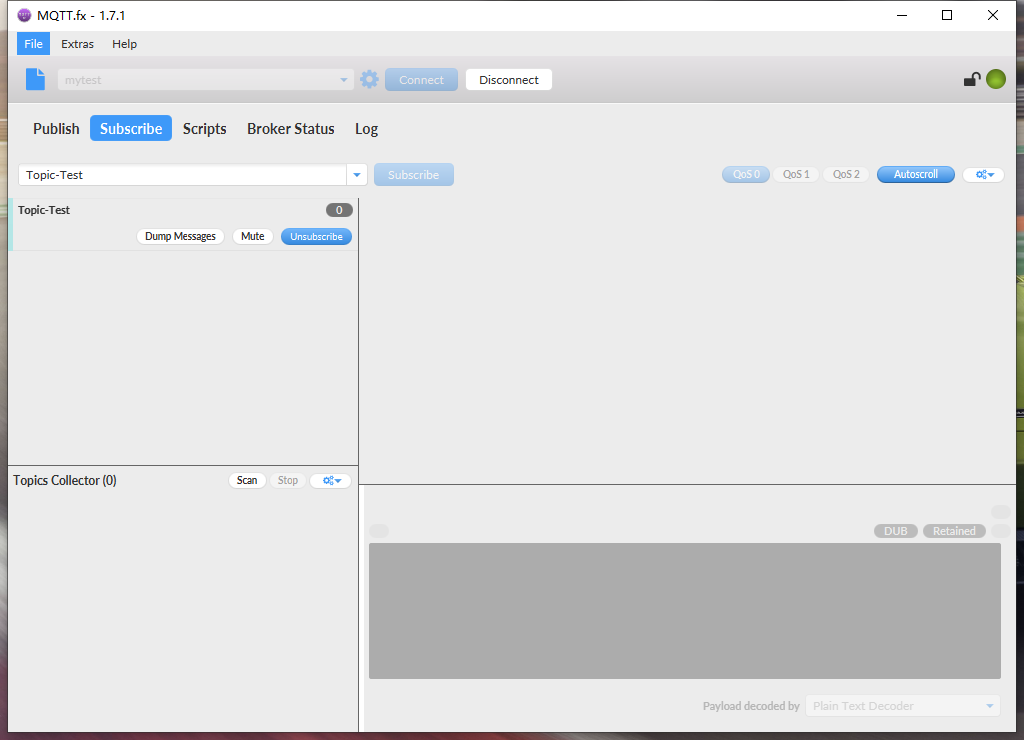Click the Payload decoded by label
1024x740 pixels.
point(751,706)
